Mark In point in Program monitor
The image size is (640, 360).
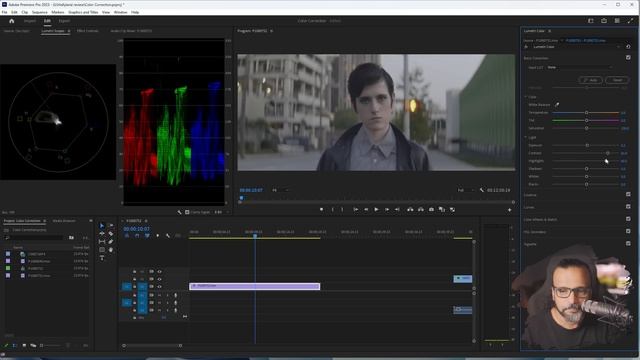point(332,209)
